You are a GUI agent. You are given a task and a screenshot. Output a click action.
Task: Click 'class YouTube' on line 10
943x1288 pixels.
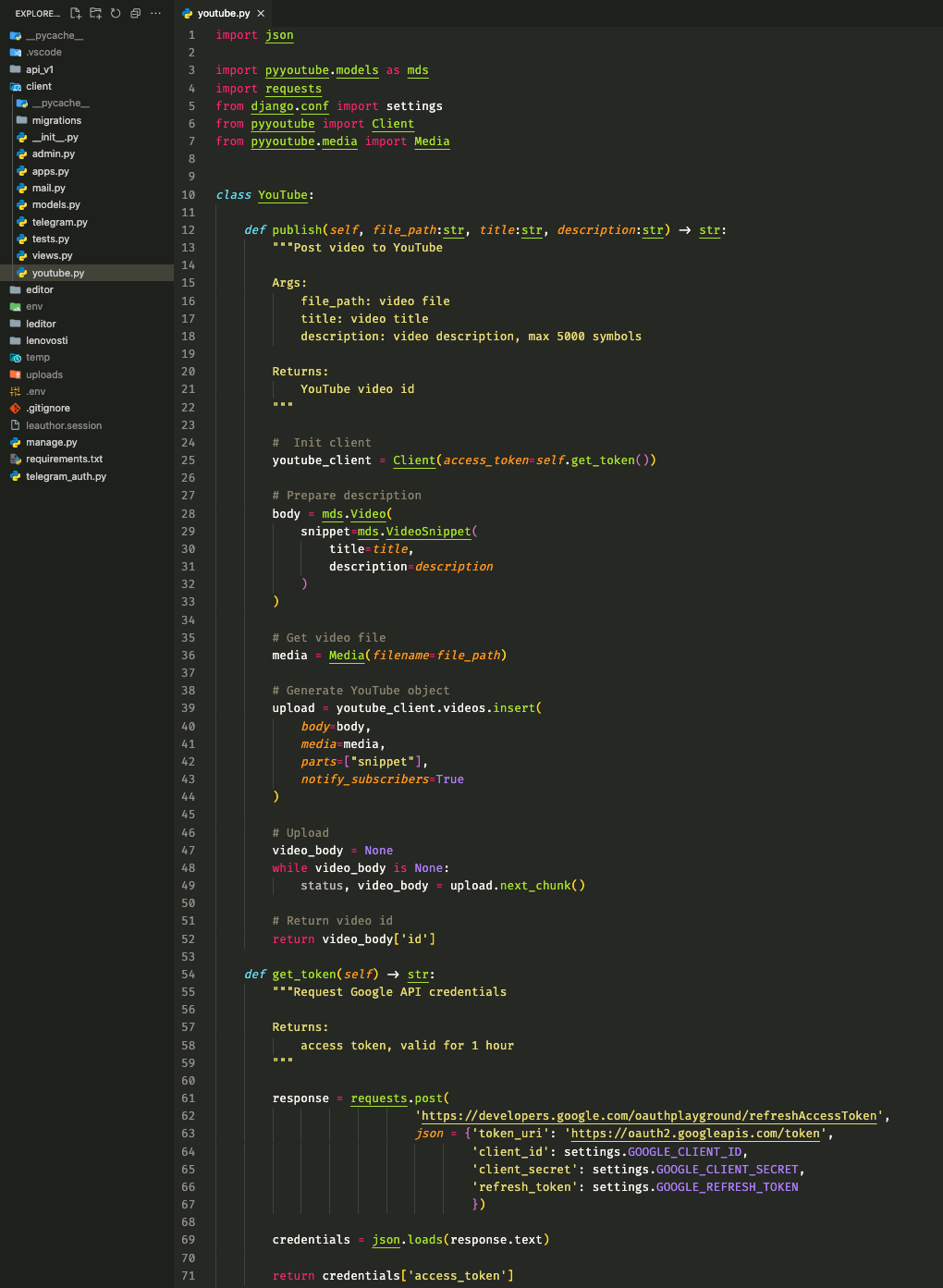coord(262,195)
